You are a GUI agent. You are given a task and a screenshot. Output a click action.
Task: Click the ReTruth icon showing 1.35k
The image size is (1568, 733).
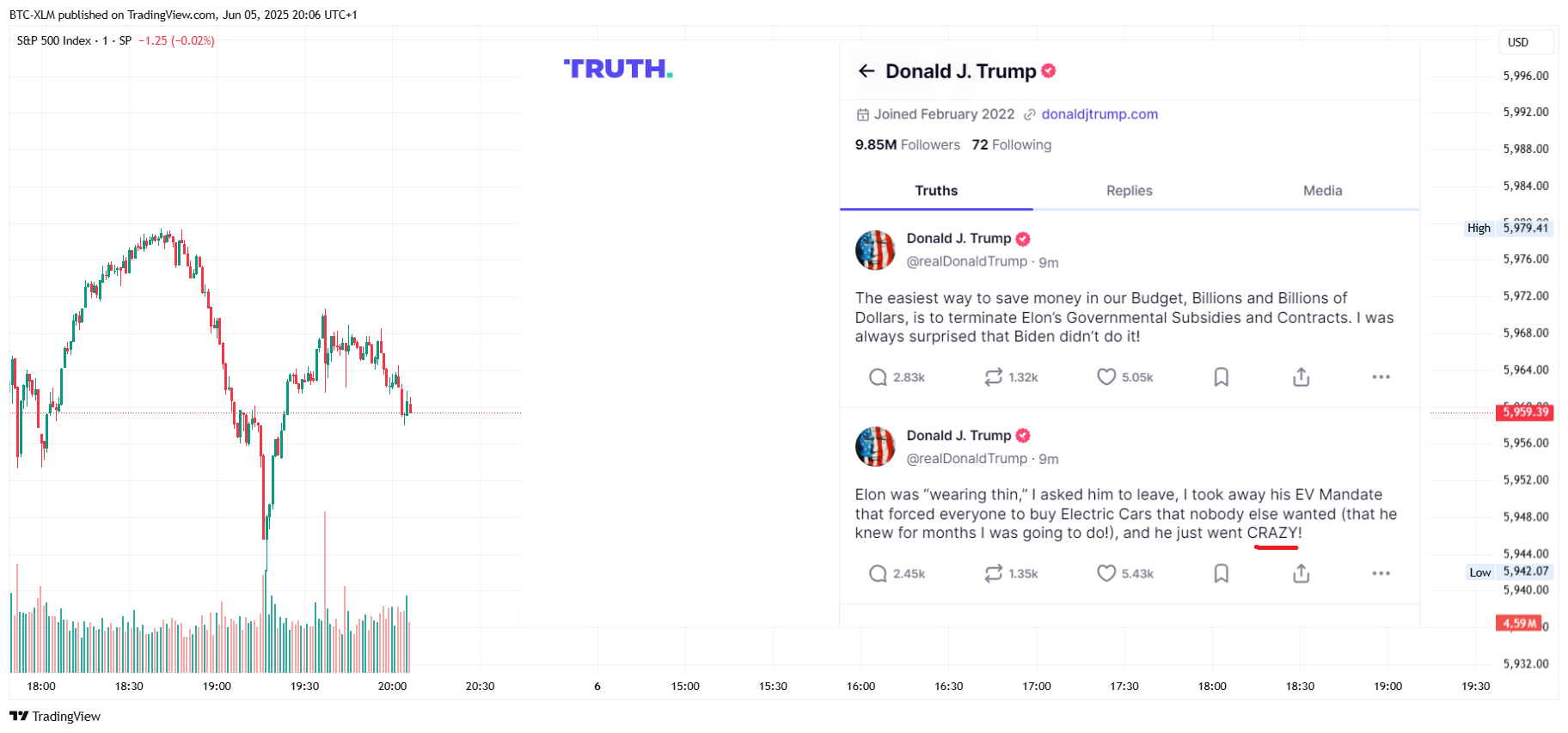(x=993, y=573)
